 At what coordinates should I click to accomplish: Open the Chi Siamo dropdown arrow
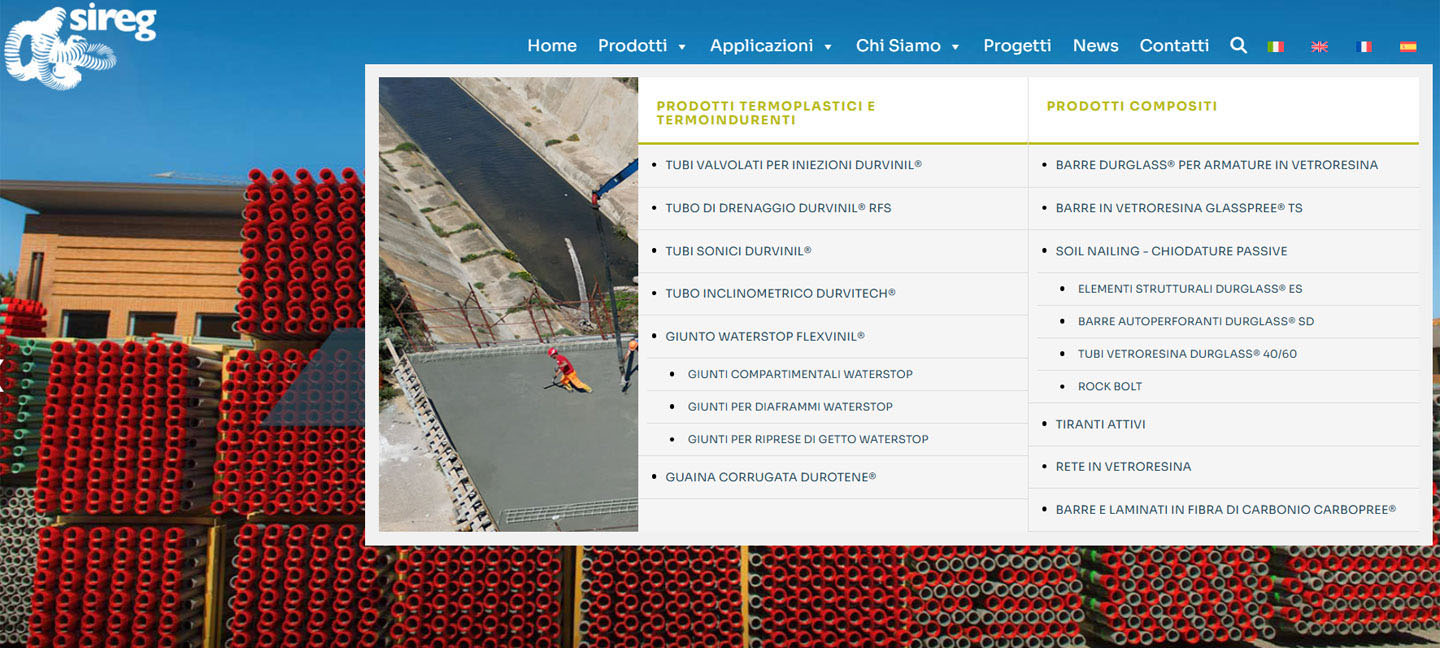pyautogui.click(x=955, y=47)
